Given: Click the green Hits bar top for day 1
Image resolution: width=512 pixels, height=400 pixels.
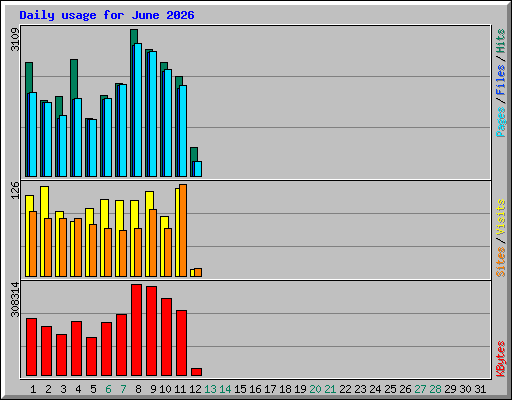Looking at the screenshot, I should pos(29,77).
